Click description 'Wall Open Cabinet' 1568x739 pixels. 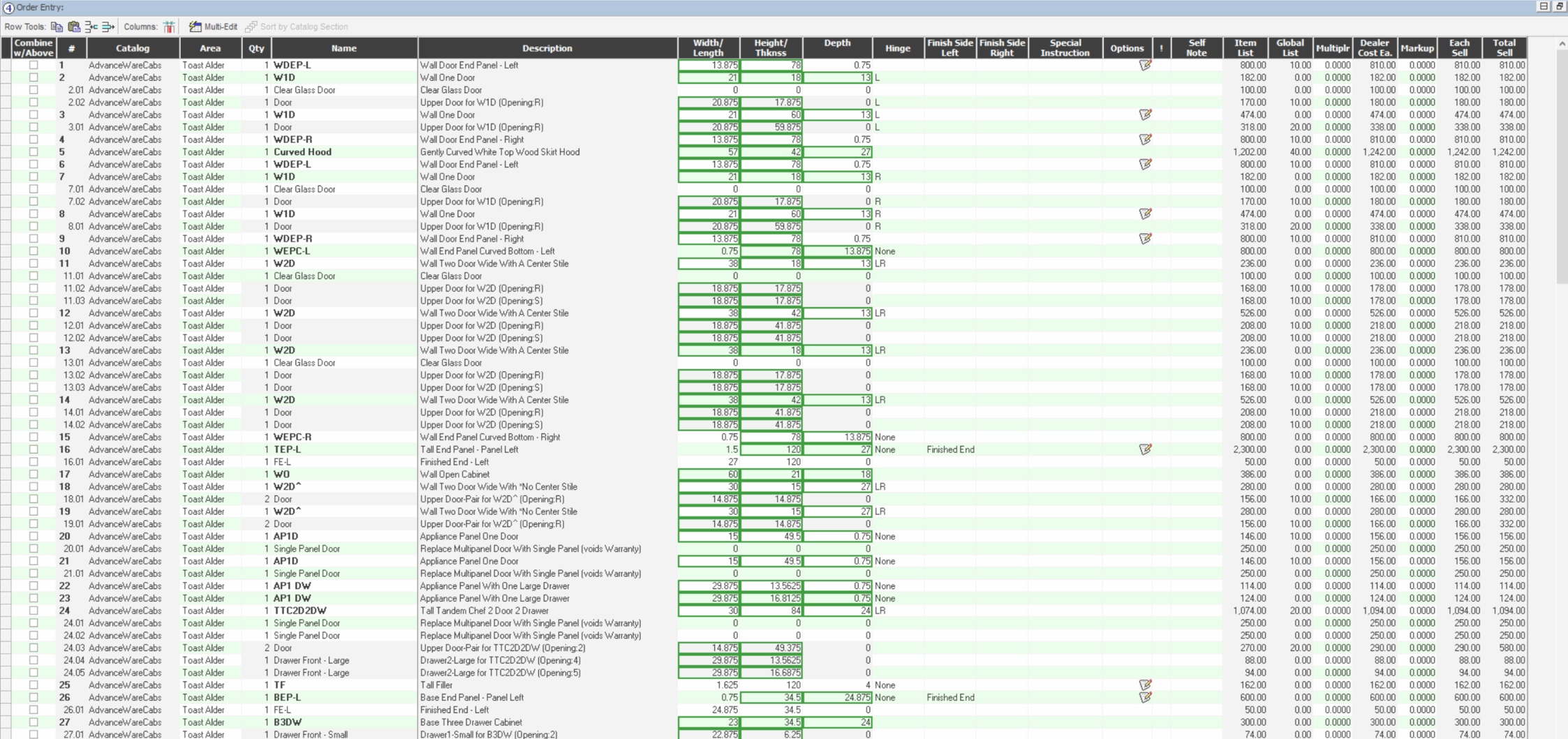click(454, 474)
